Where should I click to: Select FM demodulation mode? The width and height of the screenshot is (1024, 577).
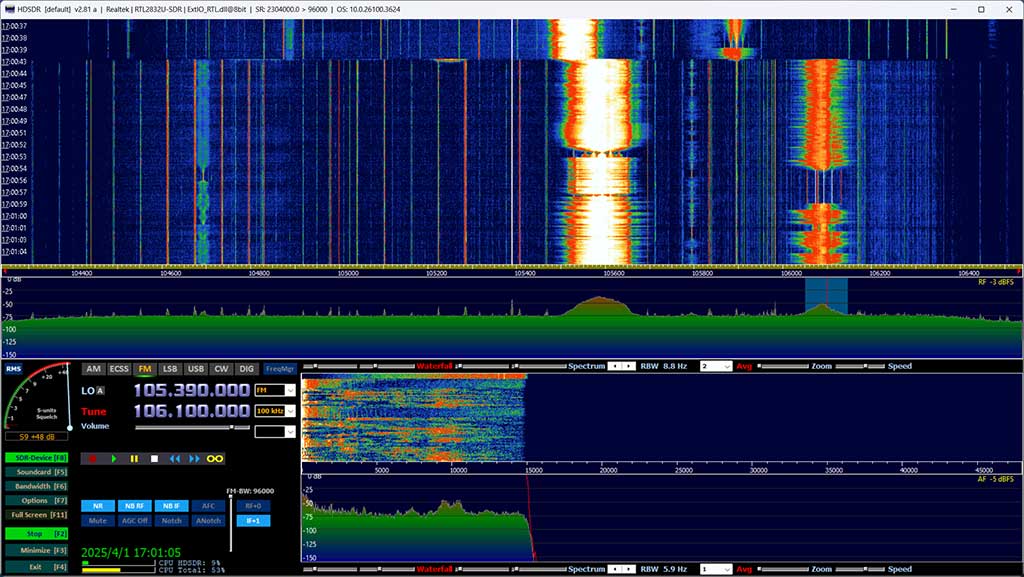coord(144,369)
